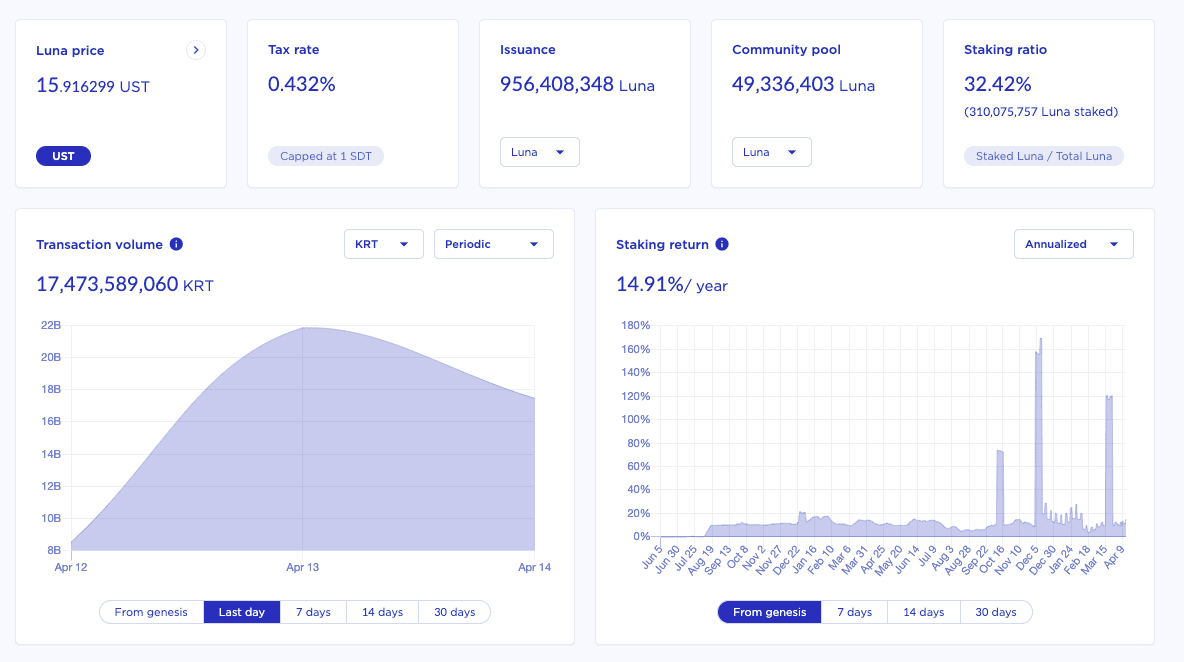The height and width of the screenshot is (662, 1184).
Task: Click the Capped at 1 SDT badge
Action: tap(325, 156)
